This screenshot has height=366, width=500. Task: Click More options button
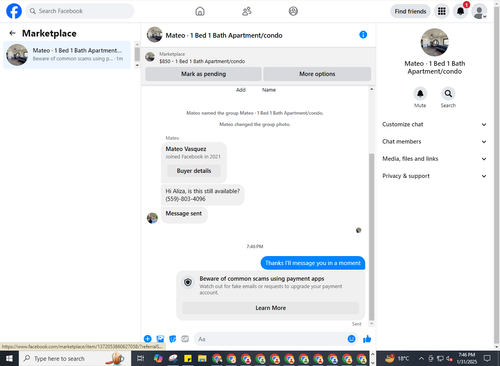pyautogui.click(x=317, y=74)
